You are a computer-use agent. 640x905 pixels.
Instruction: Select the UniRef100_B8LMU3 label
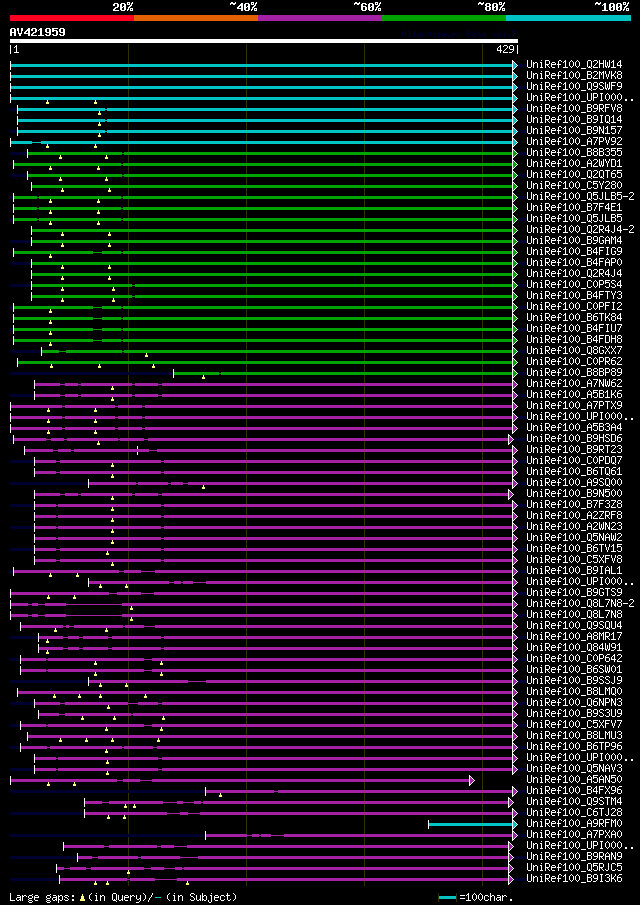click(574, 735)
